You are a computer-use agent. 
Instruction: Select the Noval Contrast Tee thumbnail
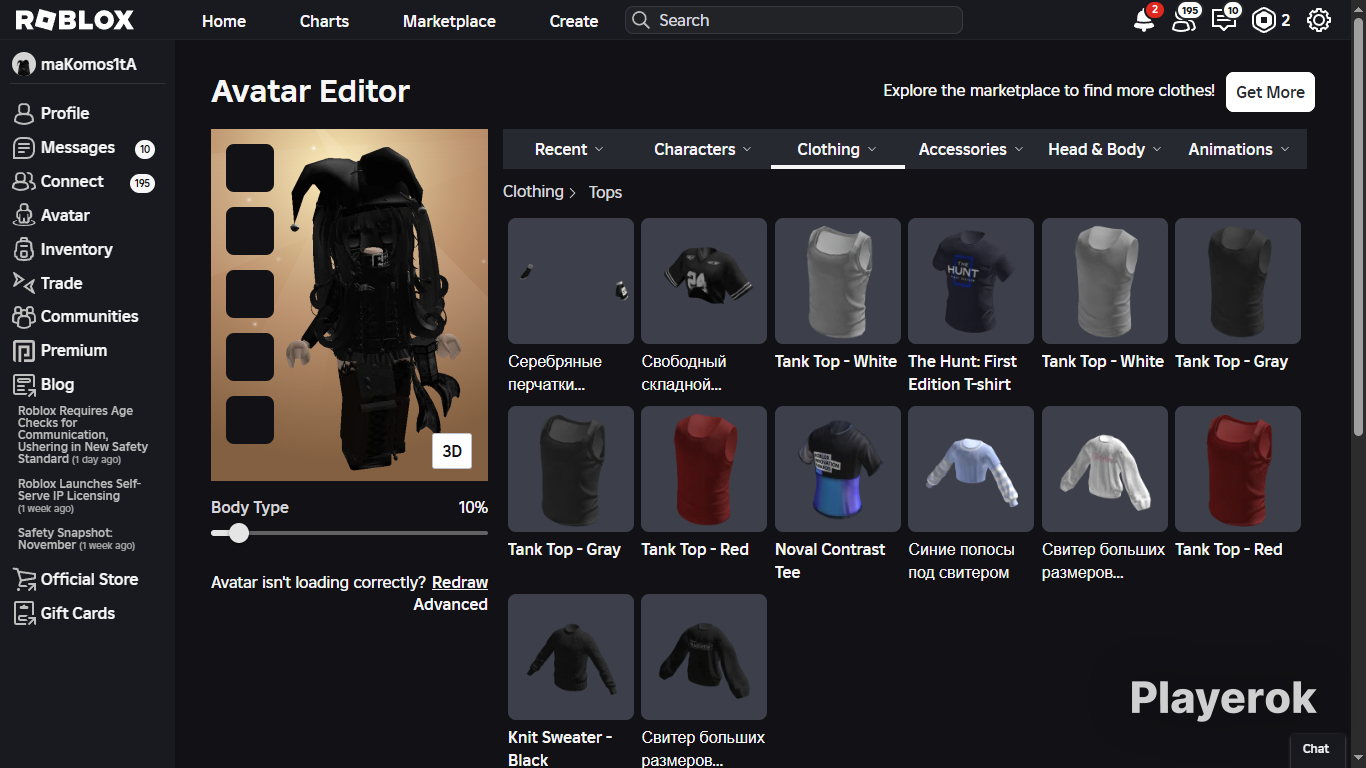pos(838,469)
